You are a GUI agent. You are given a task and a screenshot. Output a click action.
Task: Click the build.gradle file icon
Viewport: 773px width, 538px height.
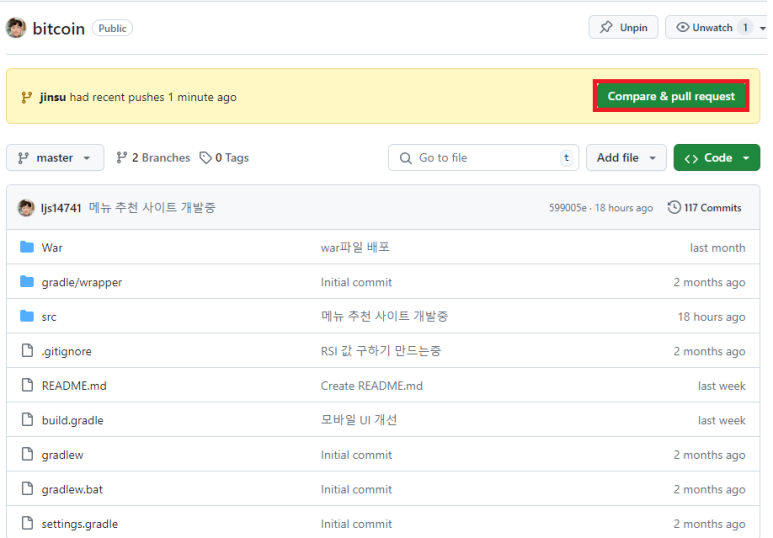(x=27, y=420)
